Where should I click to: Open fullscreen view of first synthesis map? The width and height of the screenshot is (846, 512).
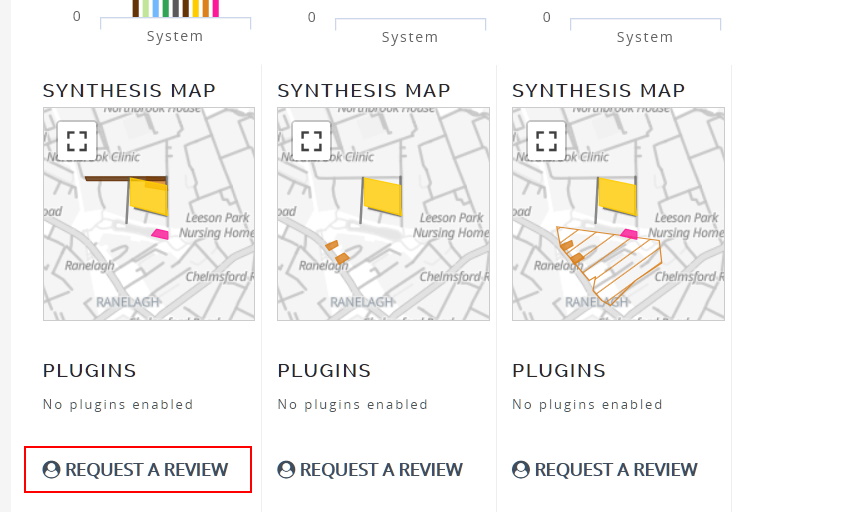point(77,141)
